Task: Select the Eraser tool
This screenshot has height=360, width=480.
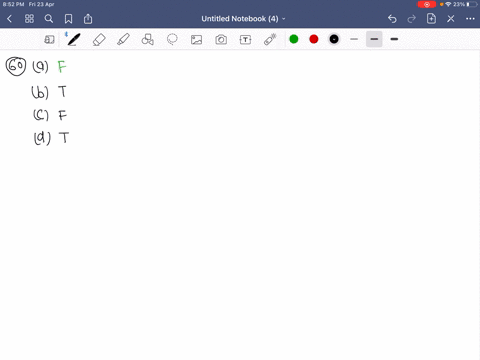Action: [x=99, y=40]
